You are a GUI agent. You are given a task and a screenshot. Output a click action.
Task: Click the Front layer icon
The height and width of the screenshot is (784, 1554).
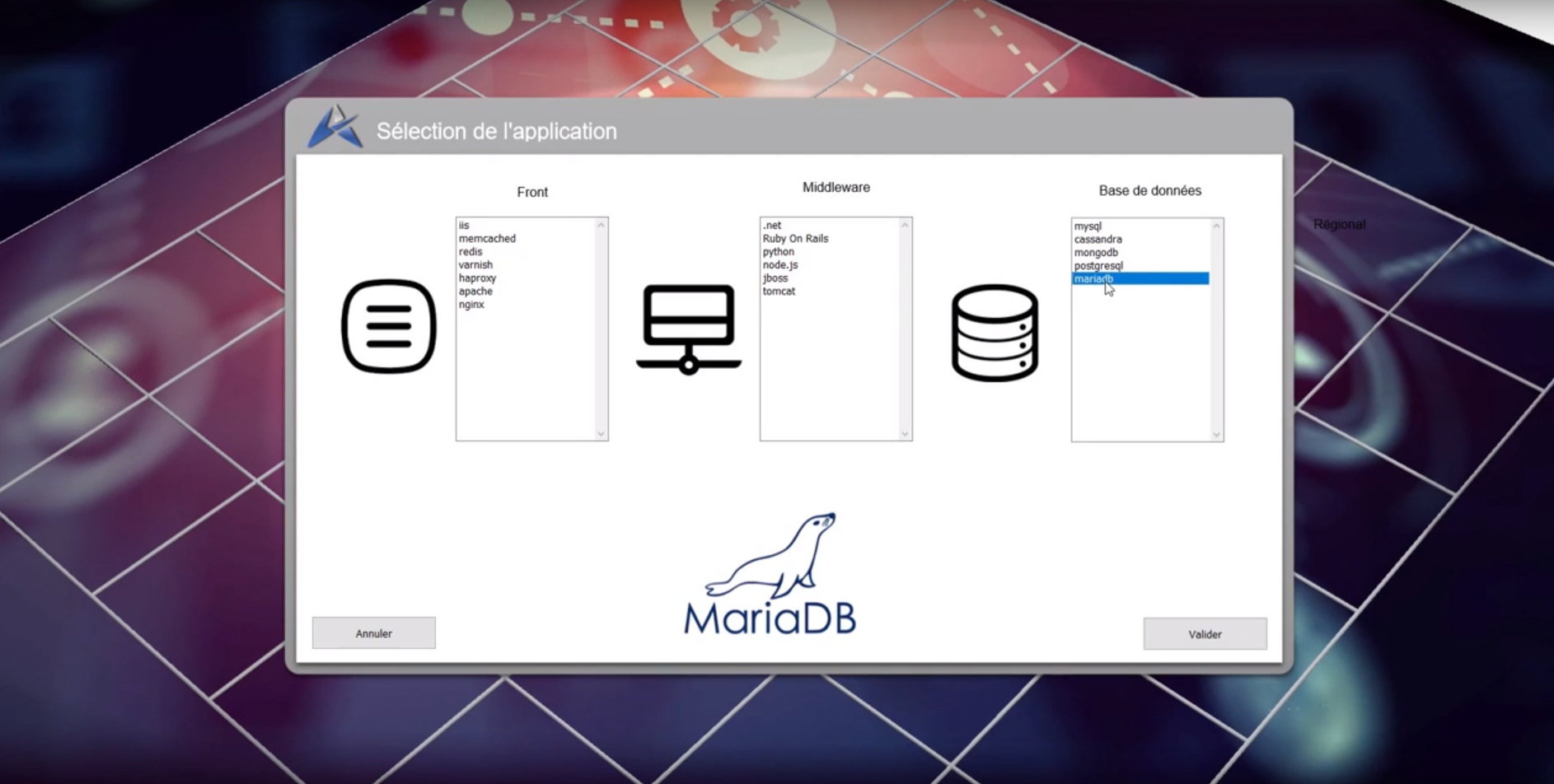389,326
